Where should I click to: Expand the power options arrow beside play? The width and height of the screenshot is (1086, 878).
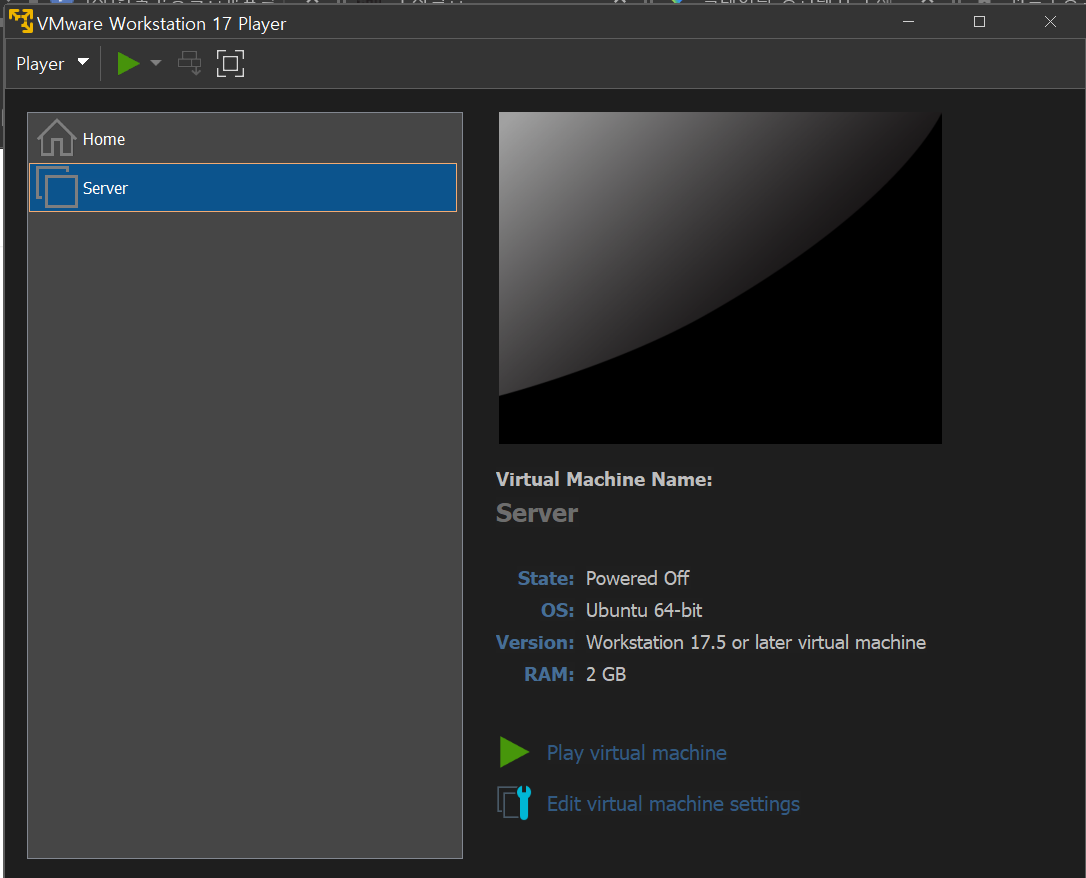pos(156,63)
